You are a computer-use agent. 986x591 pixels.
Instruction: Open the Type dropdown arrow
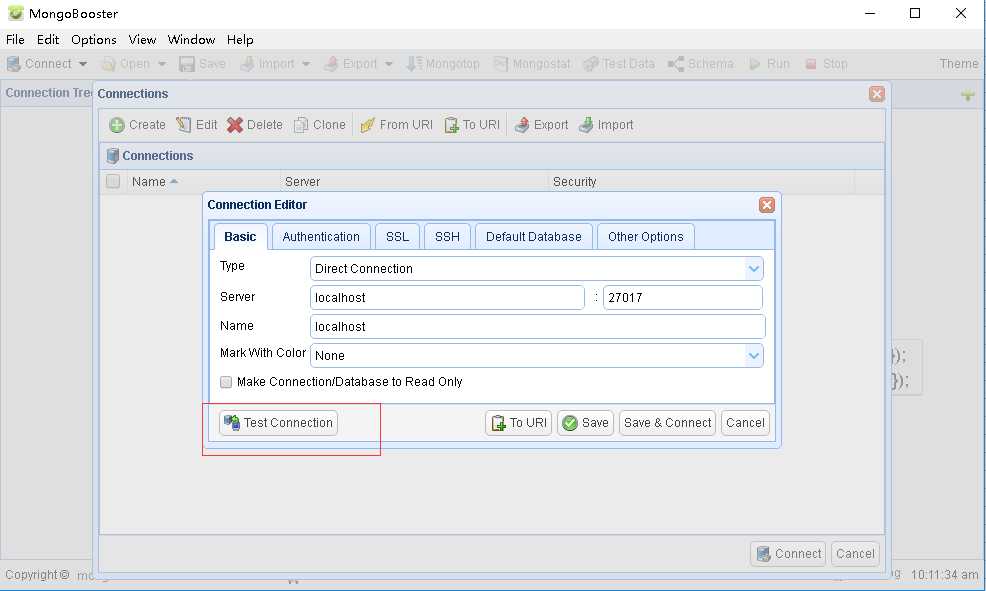coord(753,269)
